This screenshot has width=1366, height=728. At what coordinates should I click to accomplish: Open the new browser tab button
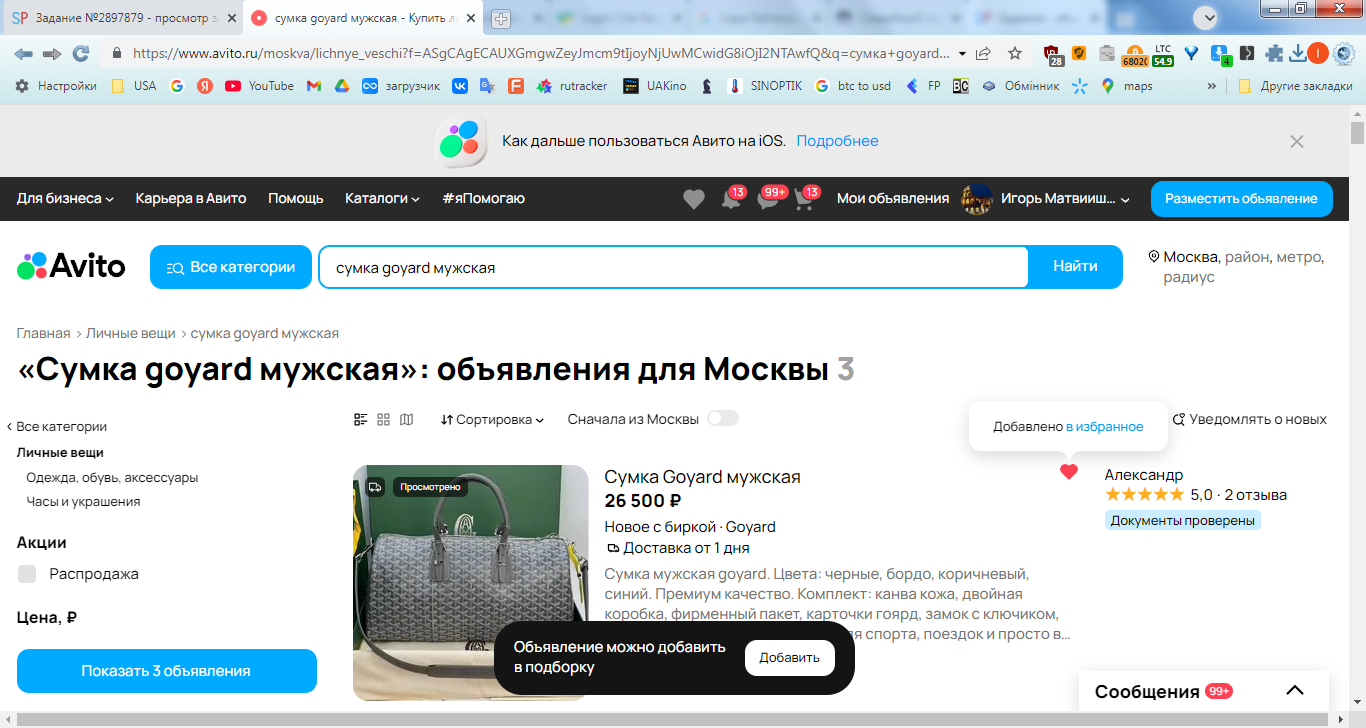pos(500,18)
